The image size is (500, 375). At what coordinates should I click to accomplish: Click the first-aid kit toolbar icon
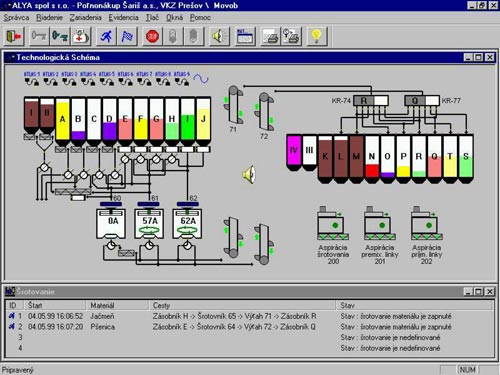coord(81,36)
